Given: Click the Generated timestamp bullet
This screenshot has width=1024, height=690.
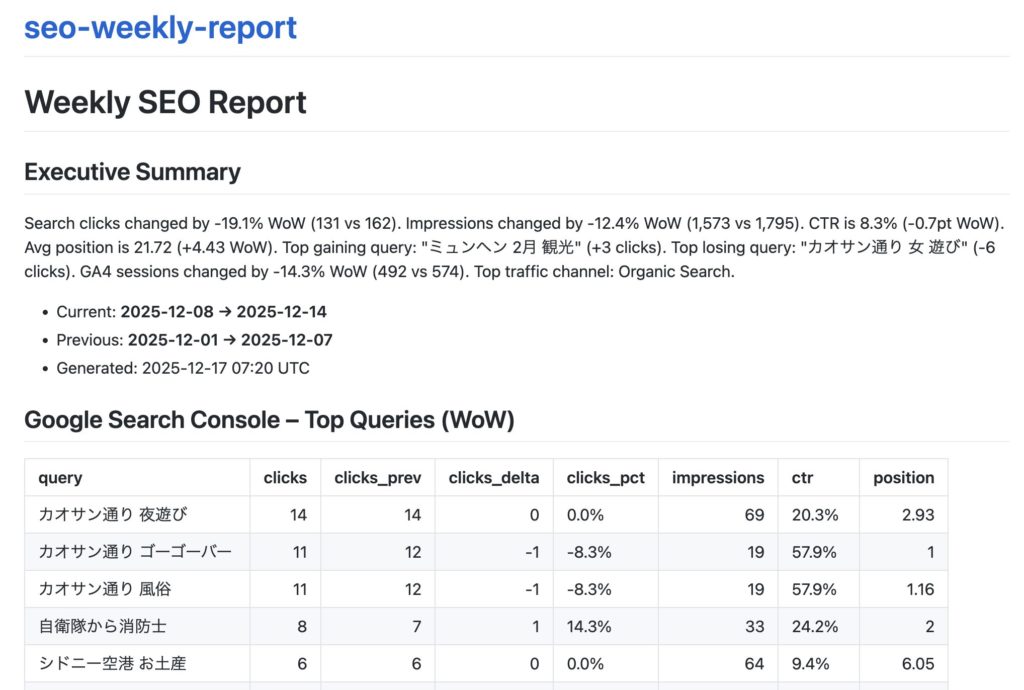Looking at the screenshot, I should (183, 368).
